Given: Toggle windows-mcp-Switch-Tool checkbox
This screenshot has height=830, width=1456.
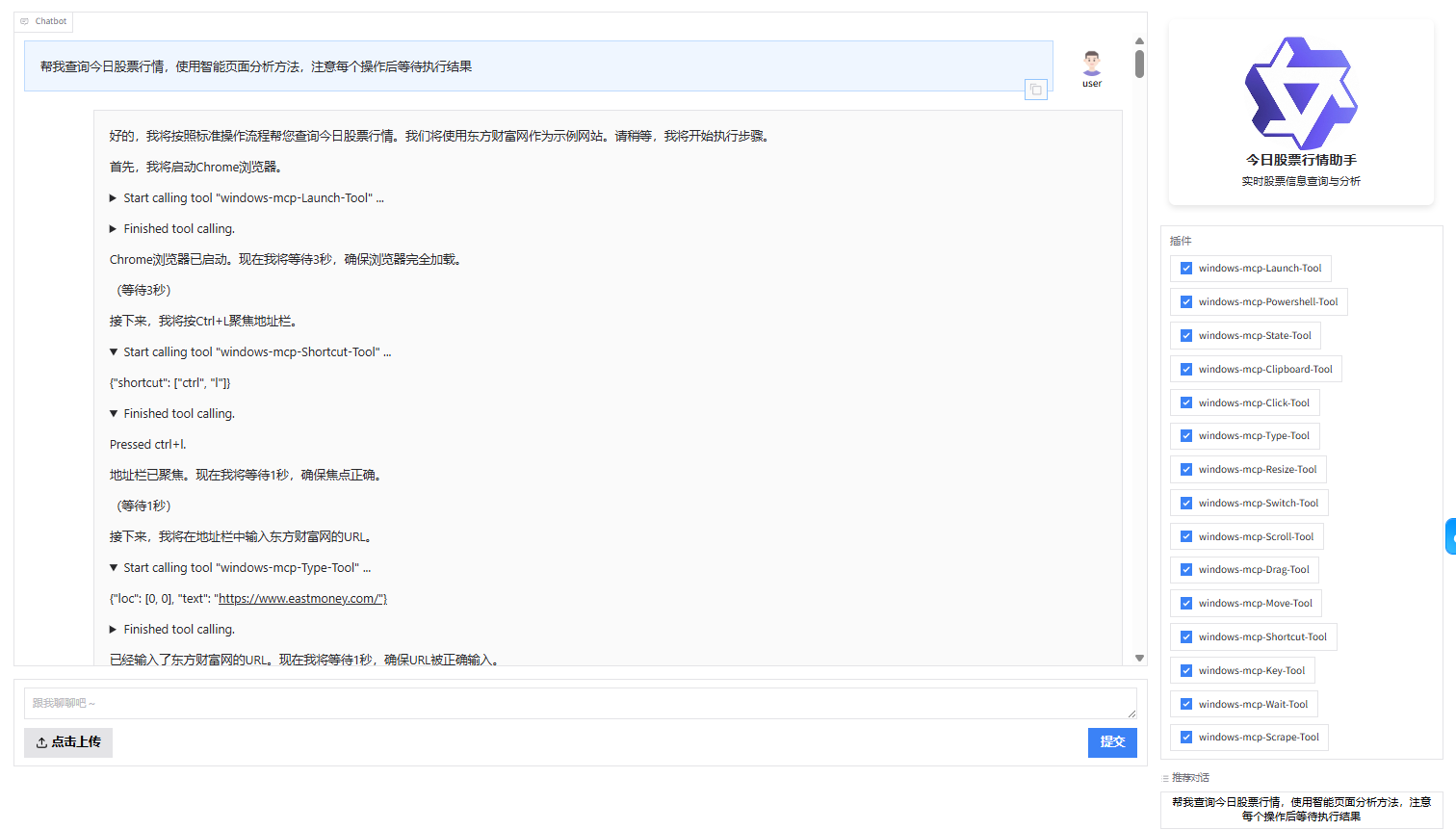Looking at the screenshot, I should [1186, 504].
